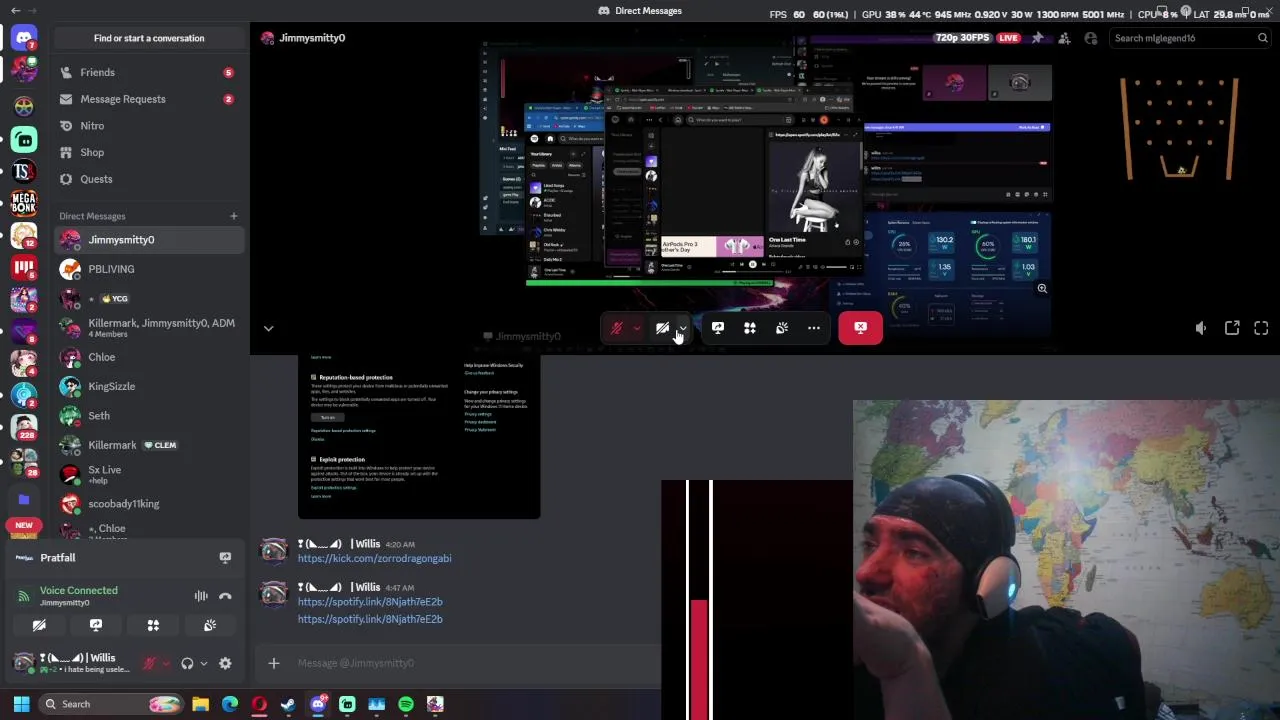Expand output device options in user panel
The width and height of the screenshot is (1280, 720).
click(x=204, y=663)
